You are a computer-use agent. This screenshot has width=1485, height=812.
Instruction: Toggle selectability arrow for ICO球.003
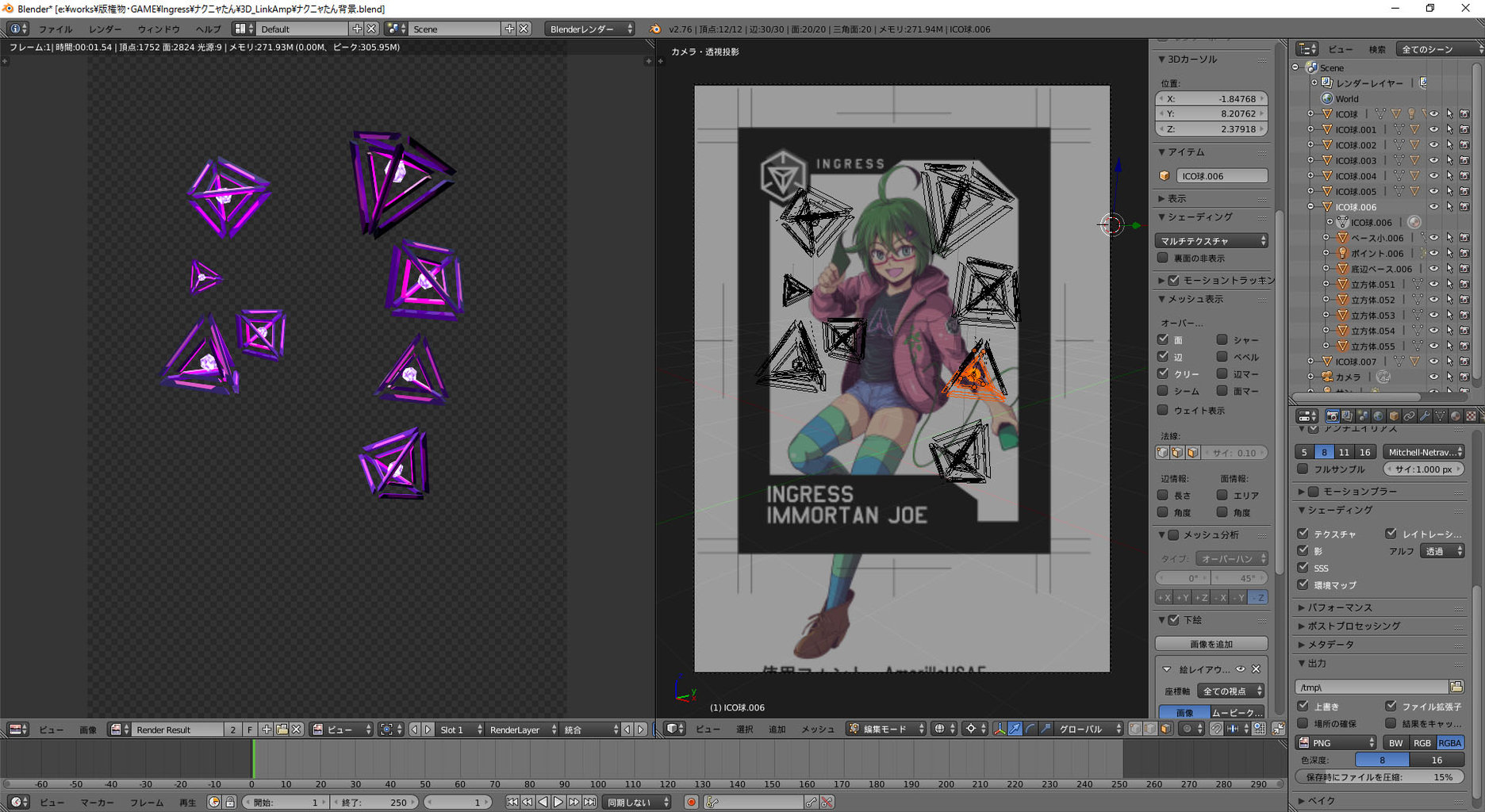[1449, 160]
